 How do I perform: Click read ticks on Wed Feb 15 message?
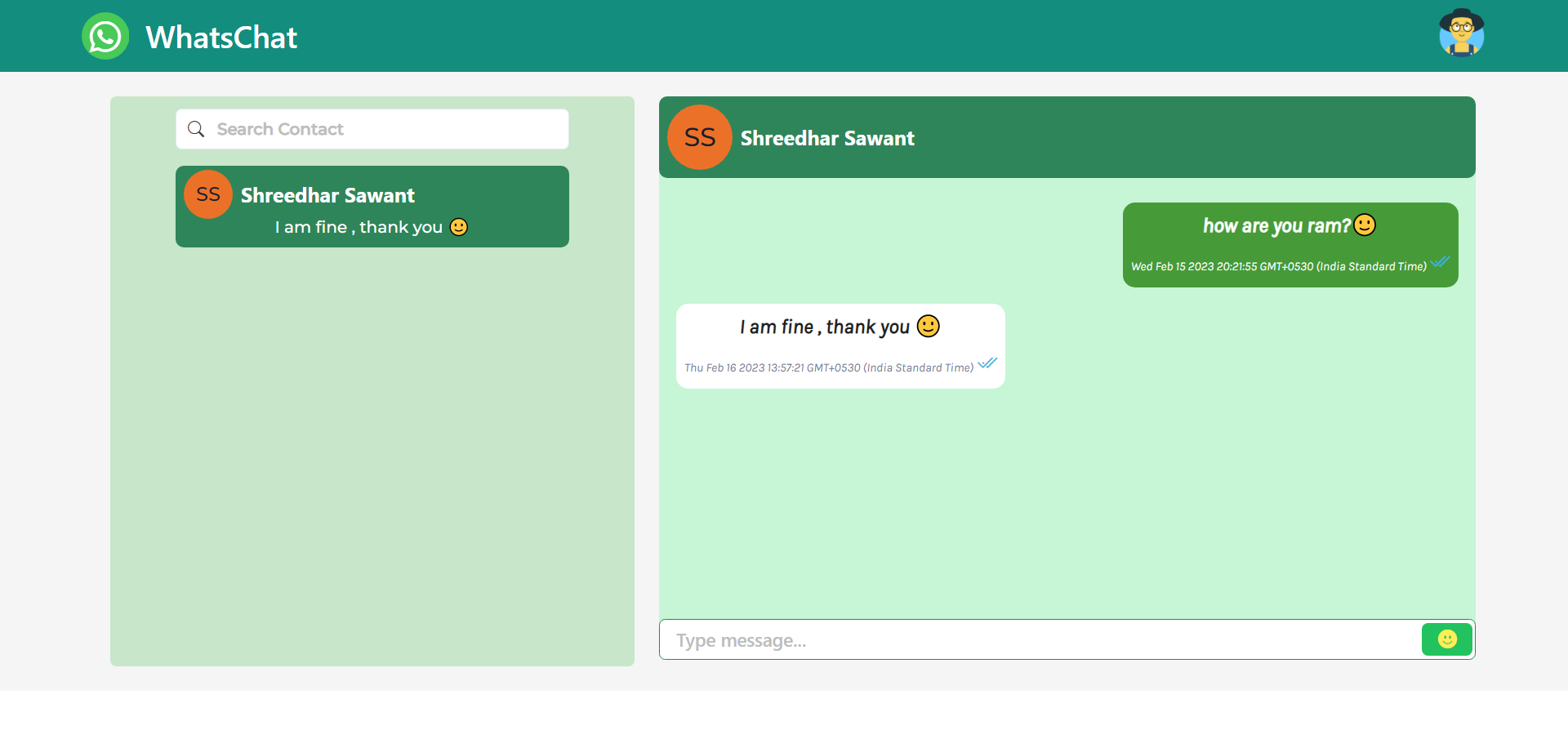click(x=1441, y=261)
